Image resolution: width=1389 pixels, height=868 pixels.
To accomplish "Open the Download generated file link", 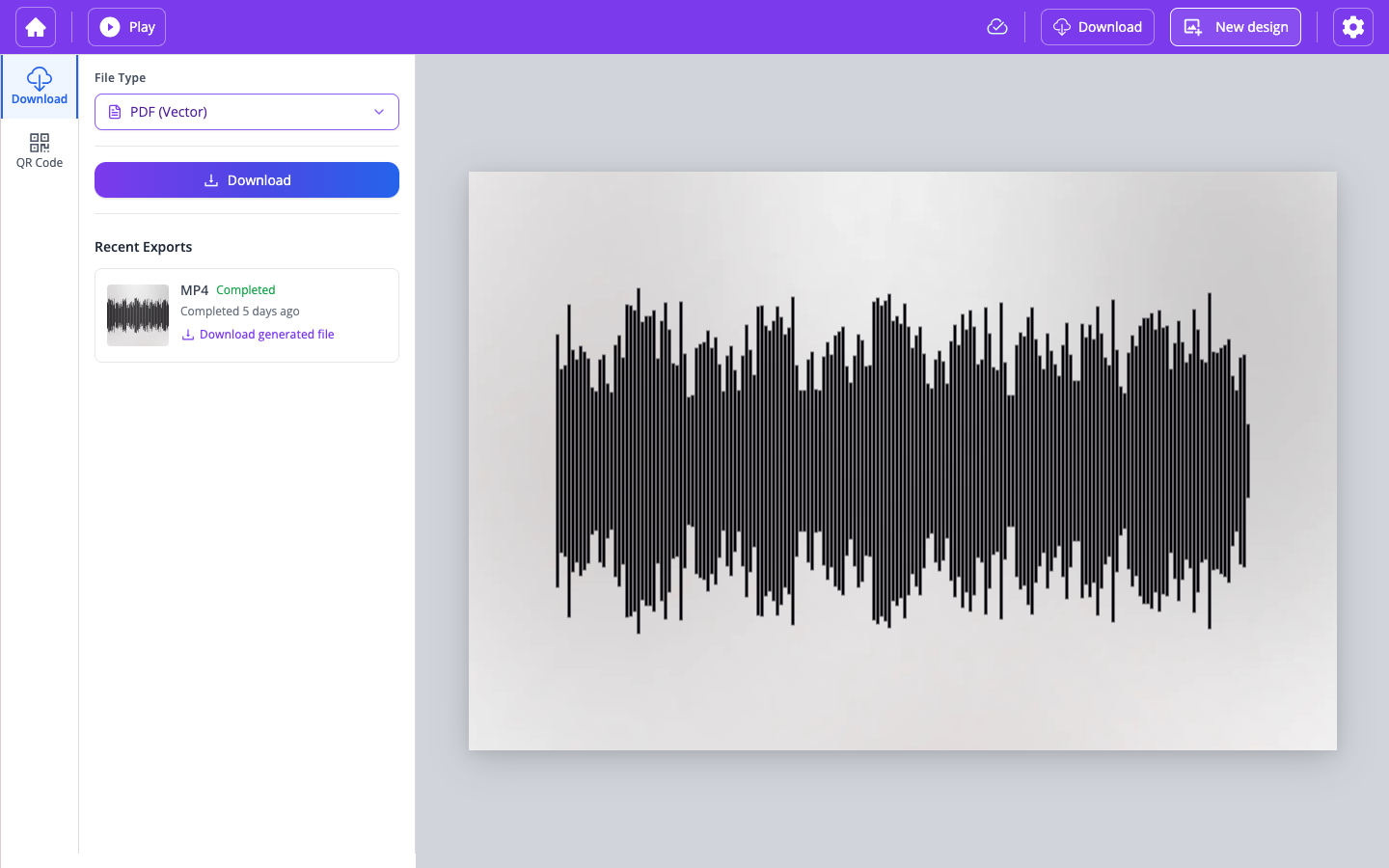I will coord(266,334).
